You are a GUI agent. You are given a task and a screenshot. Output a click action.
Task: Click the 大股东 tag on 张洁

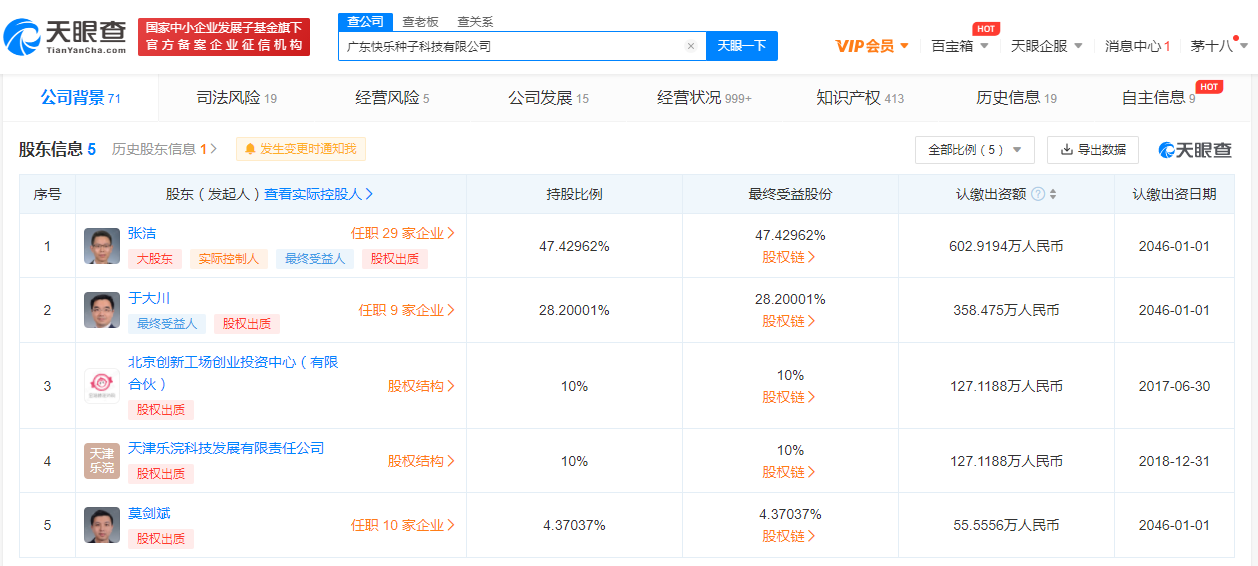coord(155,259)
